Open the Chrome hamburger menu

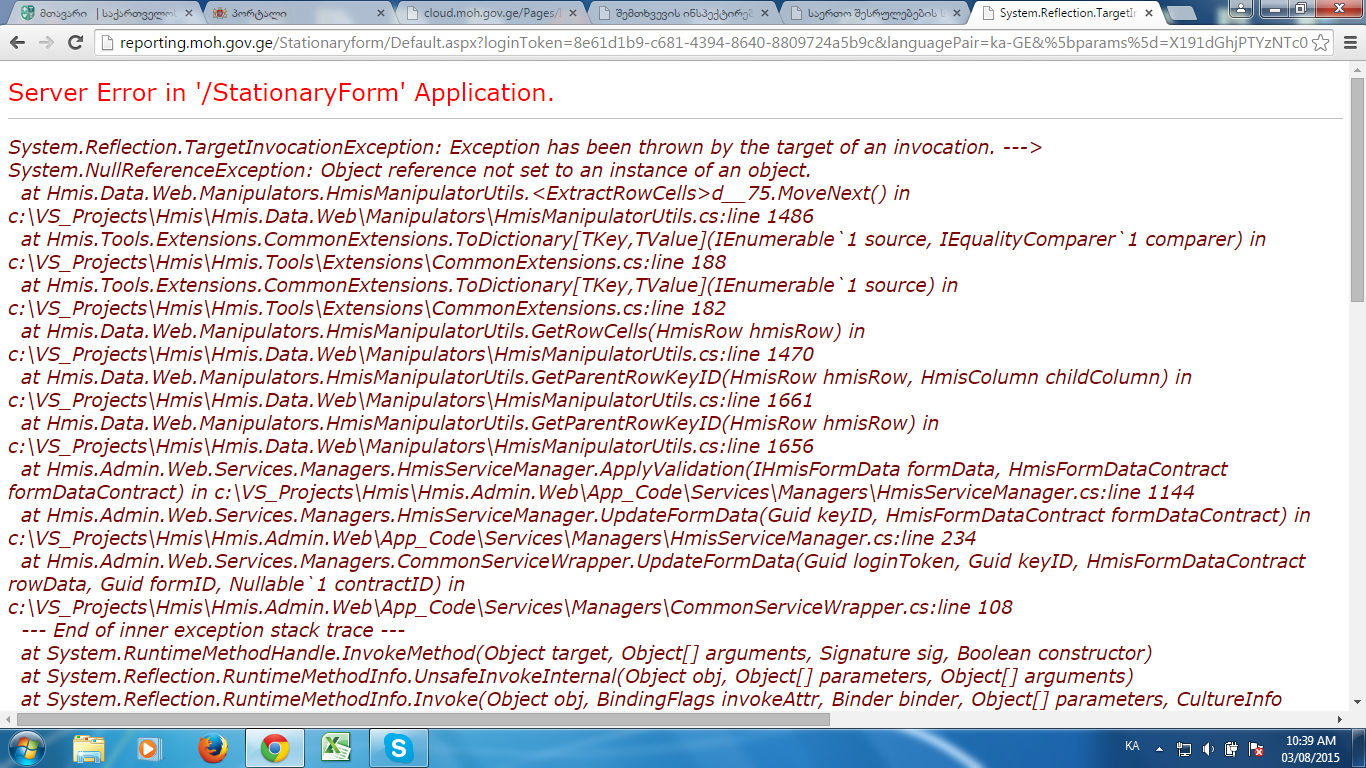(1347, 43)
